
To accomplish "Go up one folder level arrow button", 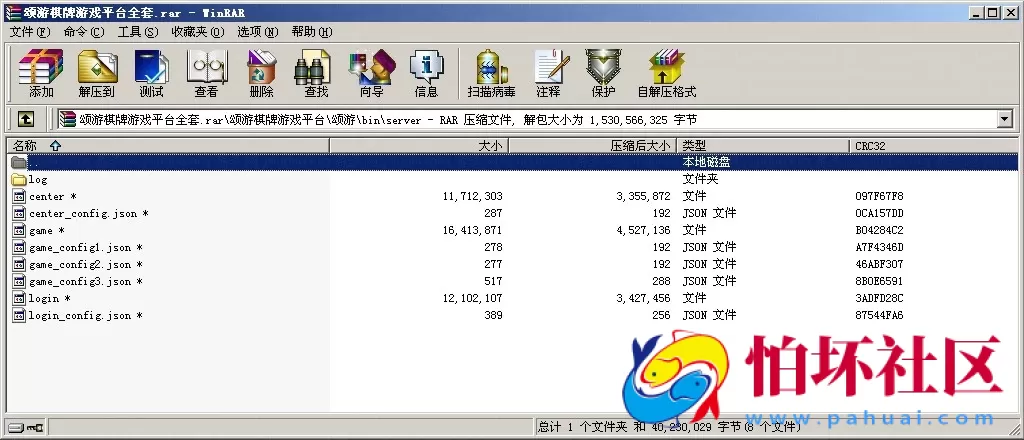I will pyautogui.click(x=25, y=119).
